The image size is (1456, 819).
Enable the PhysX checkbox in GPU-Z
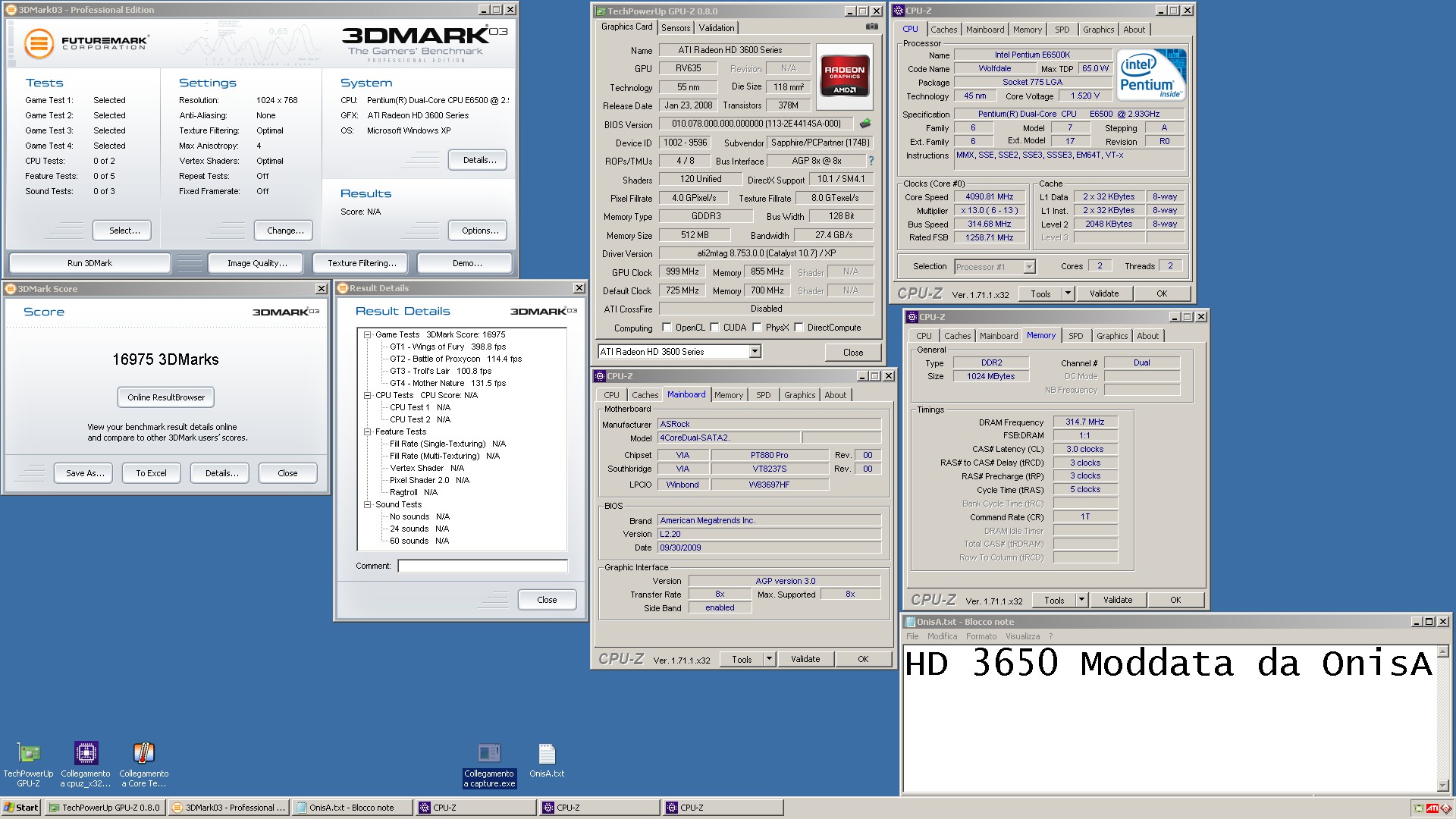(757, 328)
